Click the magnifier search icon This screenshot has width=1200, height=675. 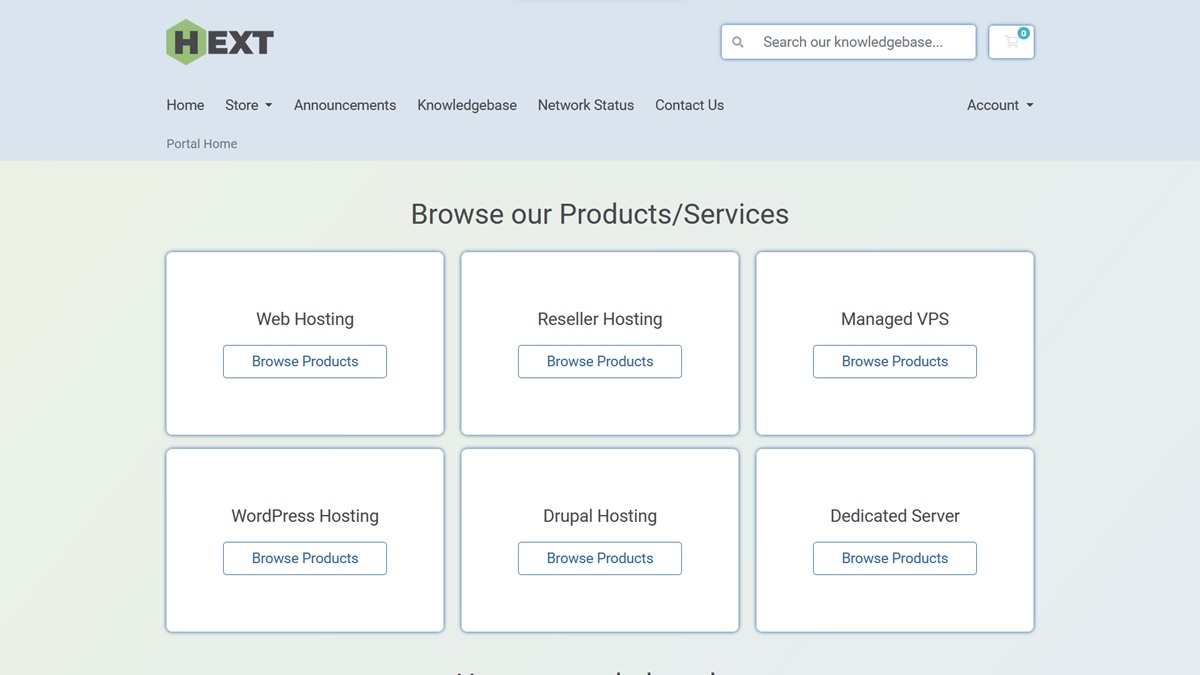click(x=738, y=42)
